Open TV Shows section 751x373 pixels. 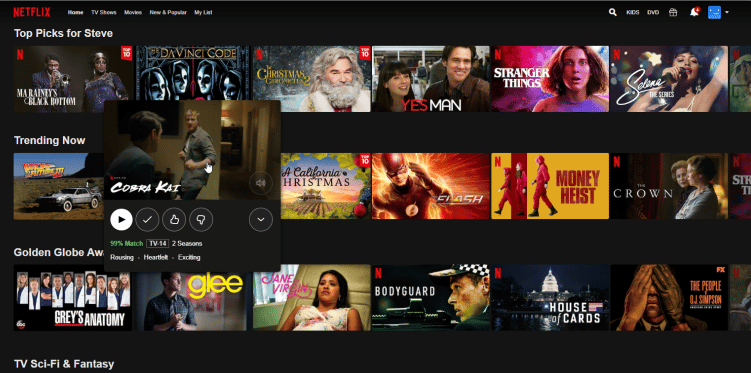tap(104, 12)
